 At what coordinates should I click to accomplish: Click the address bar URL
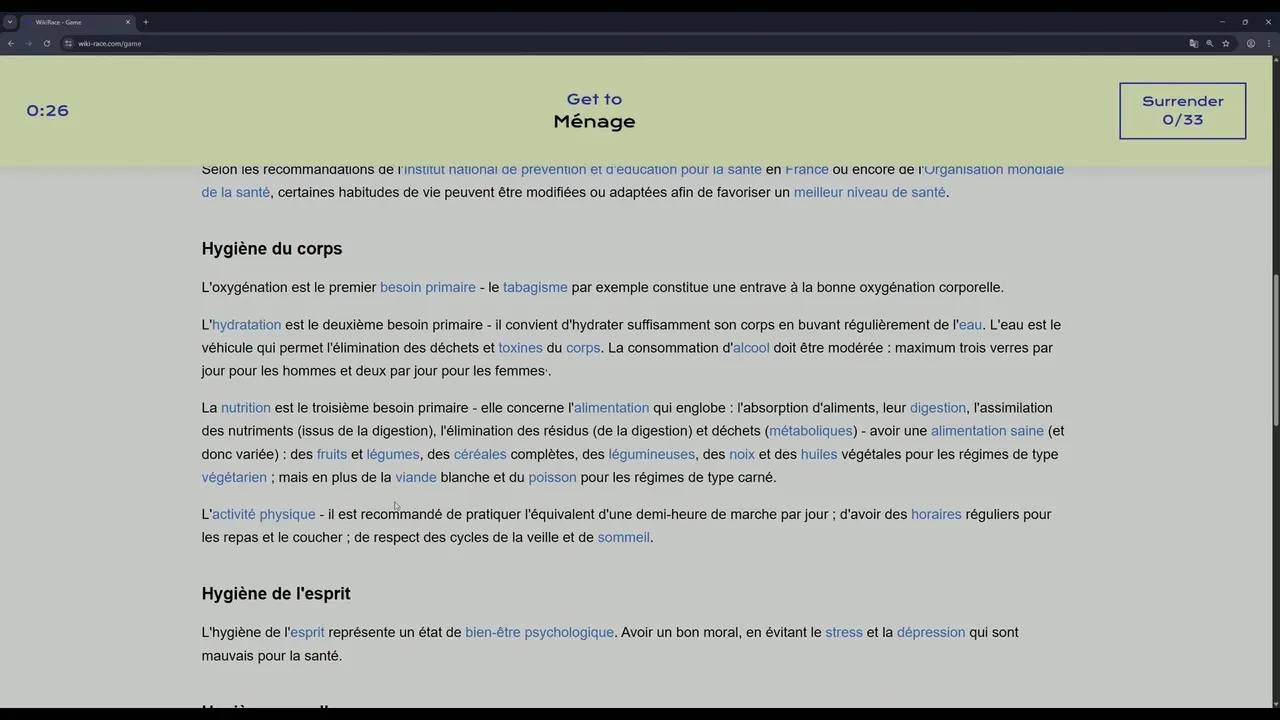click(x=110, y=43)
